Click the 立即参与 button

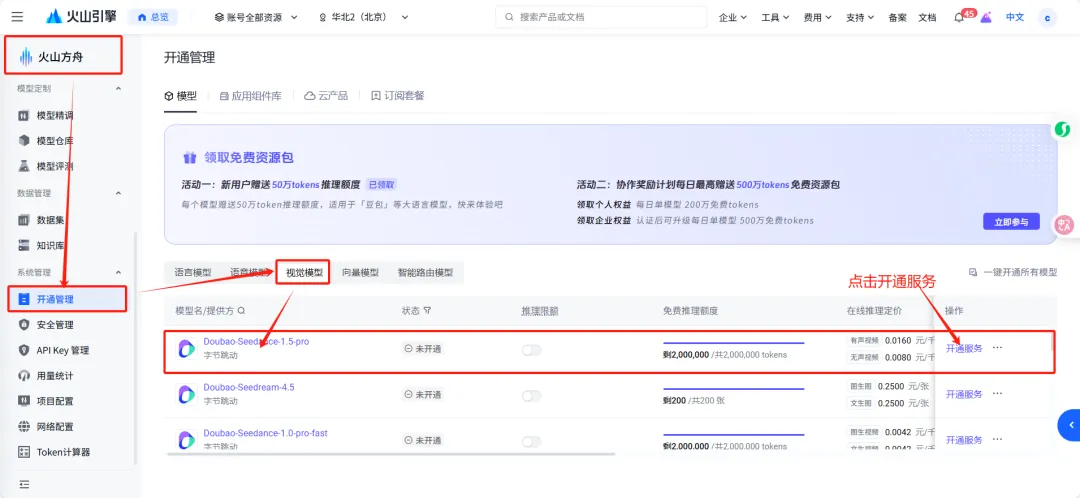(x=1011, y=222)
